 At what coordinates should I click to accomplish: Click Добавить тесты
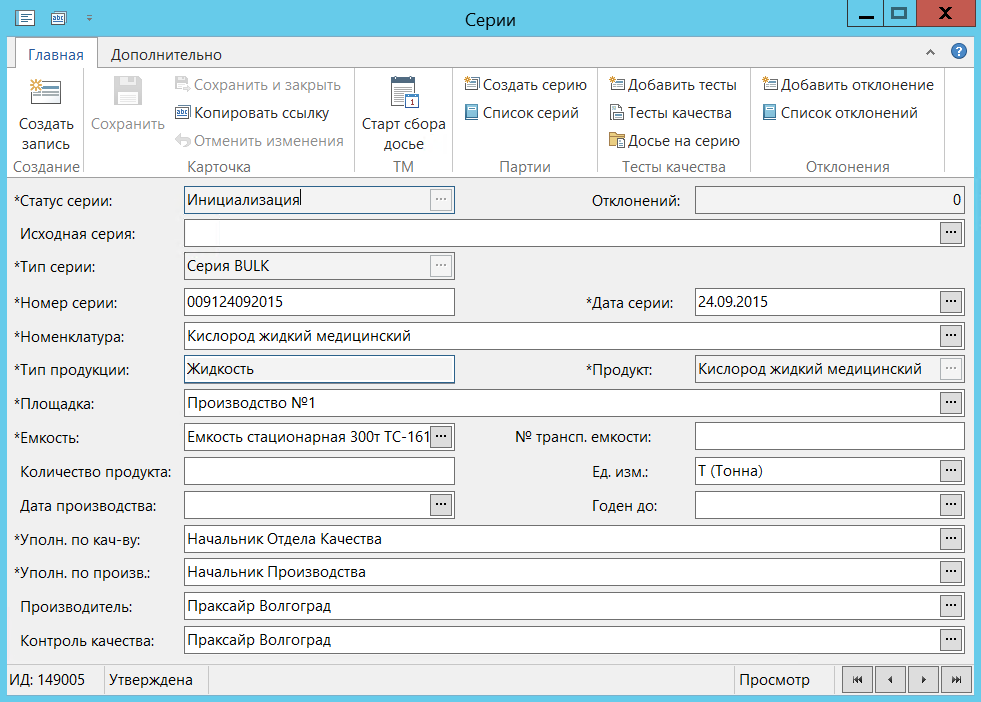coord(673,84)
